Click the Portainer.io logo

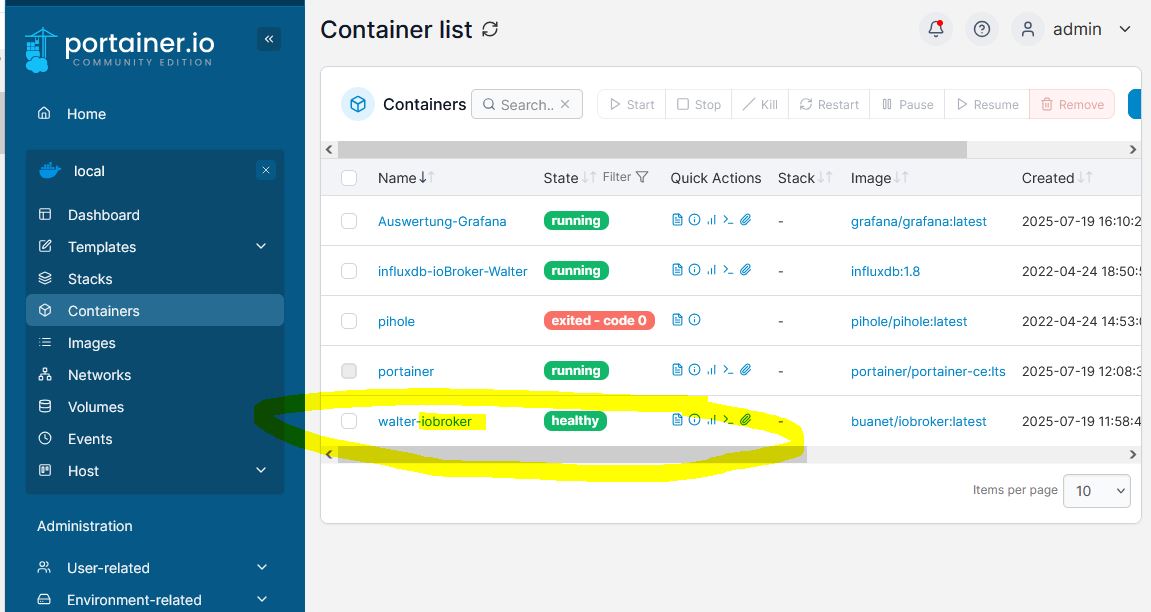point(119,50)
